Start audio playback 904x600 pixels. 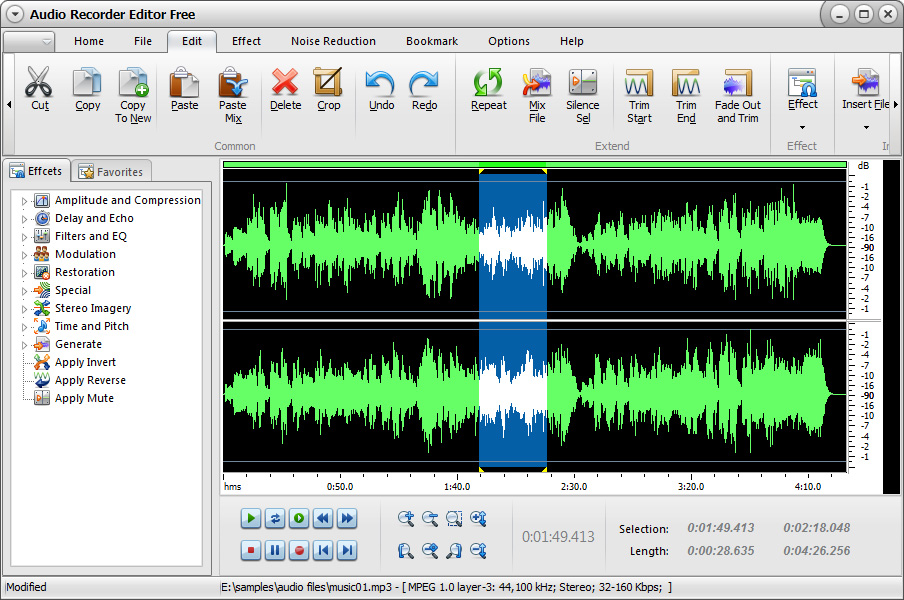[x=250, y=518]
